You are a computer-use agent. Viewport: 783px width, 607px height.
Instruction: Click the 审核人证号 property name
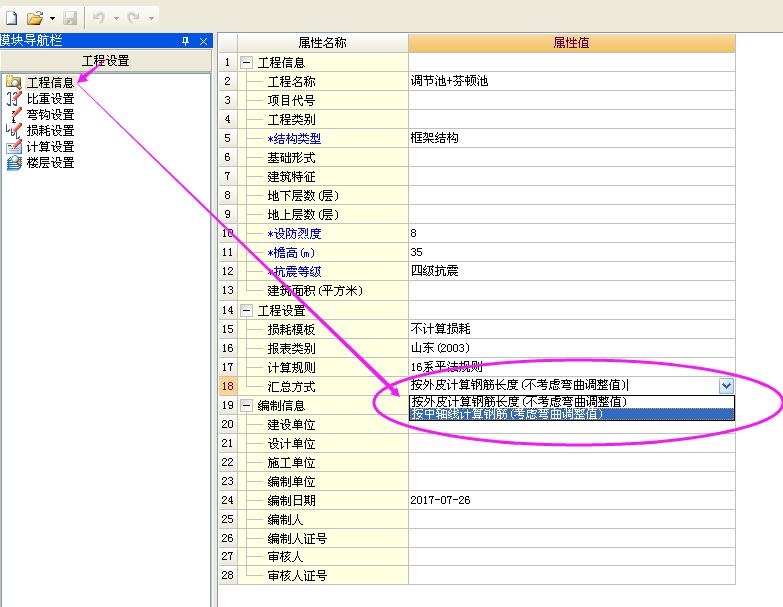pos(297,575)
